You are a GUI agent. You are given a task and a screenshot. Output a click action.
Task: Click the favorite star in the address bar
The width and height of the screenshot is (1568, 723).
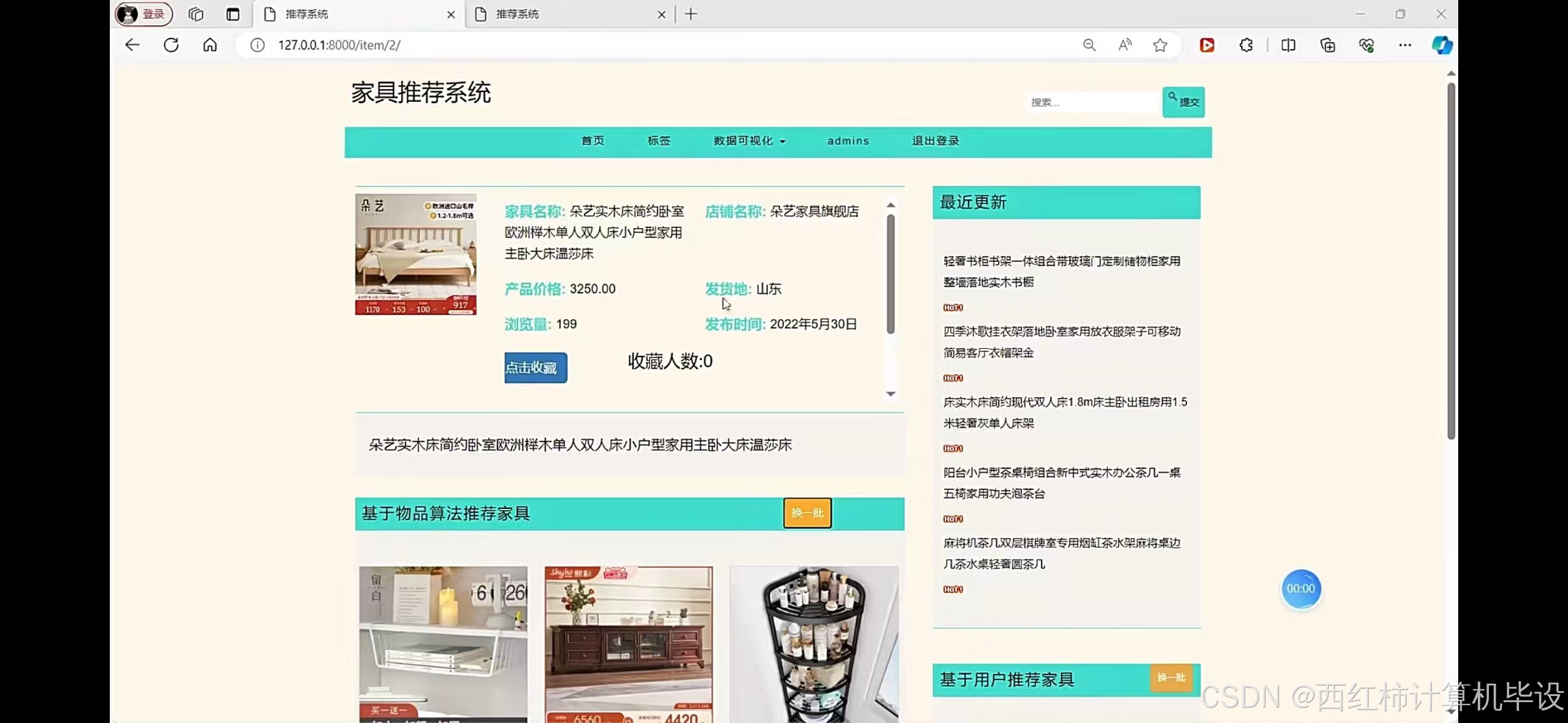(x=1160, y=45)
